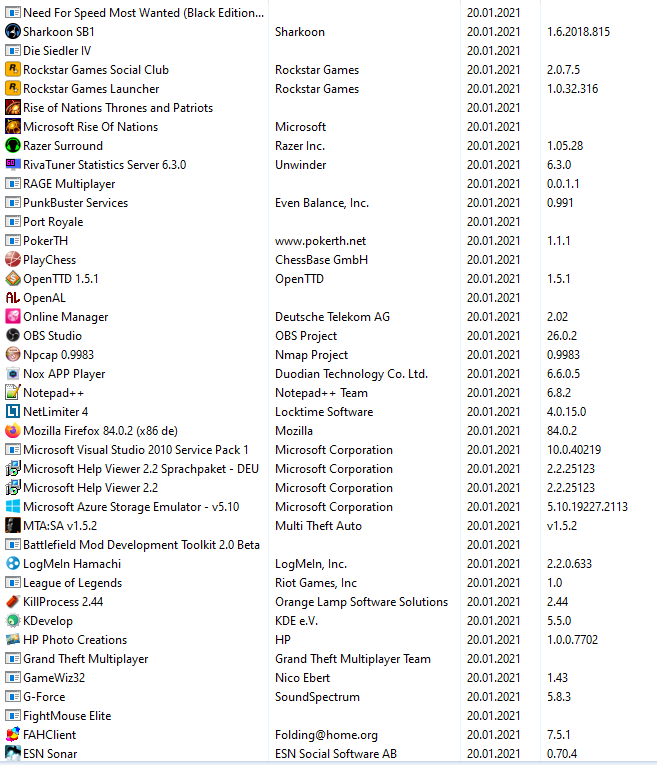This screenshot has height=765, width=657.
Task: Click publisher Multi Theft Auto
Action: pos(319,526)
